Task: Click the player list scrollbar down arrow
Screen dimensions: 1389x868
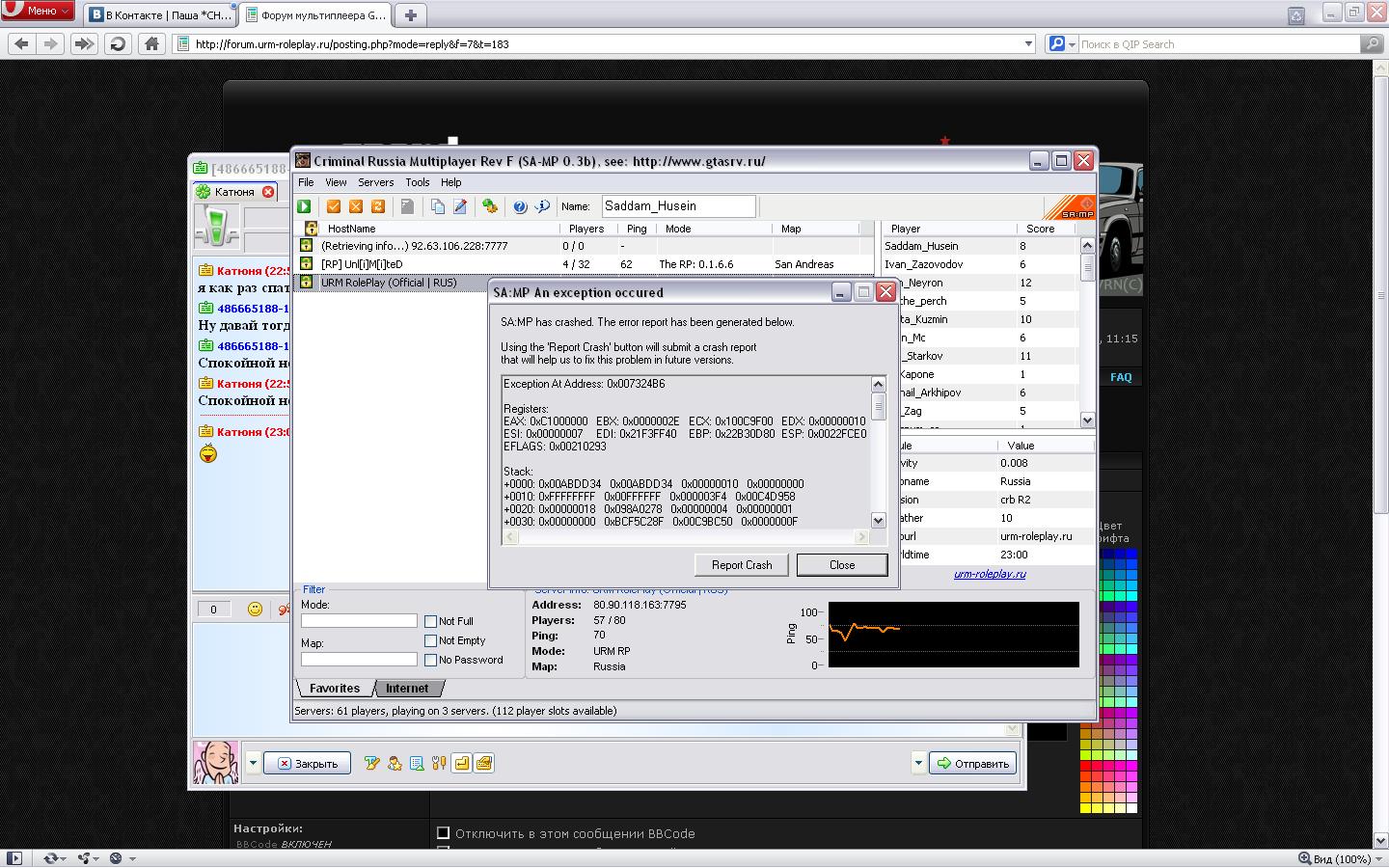Action: (1087, 420)
